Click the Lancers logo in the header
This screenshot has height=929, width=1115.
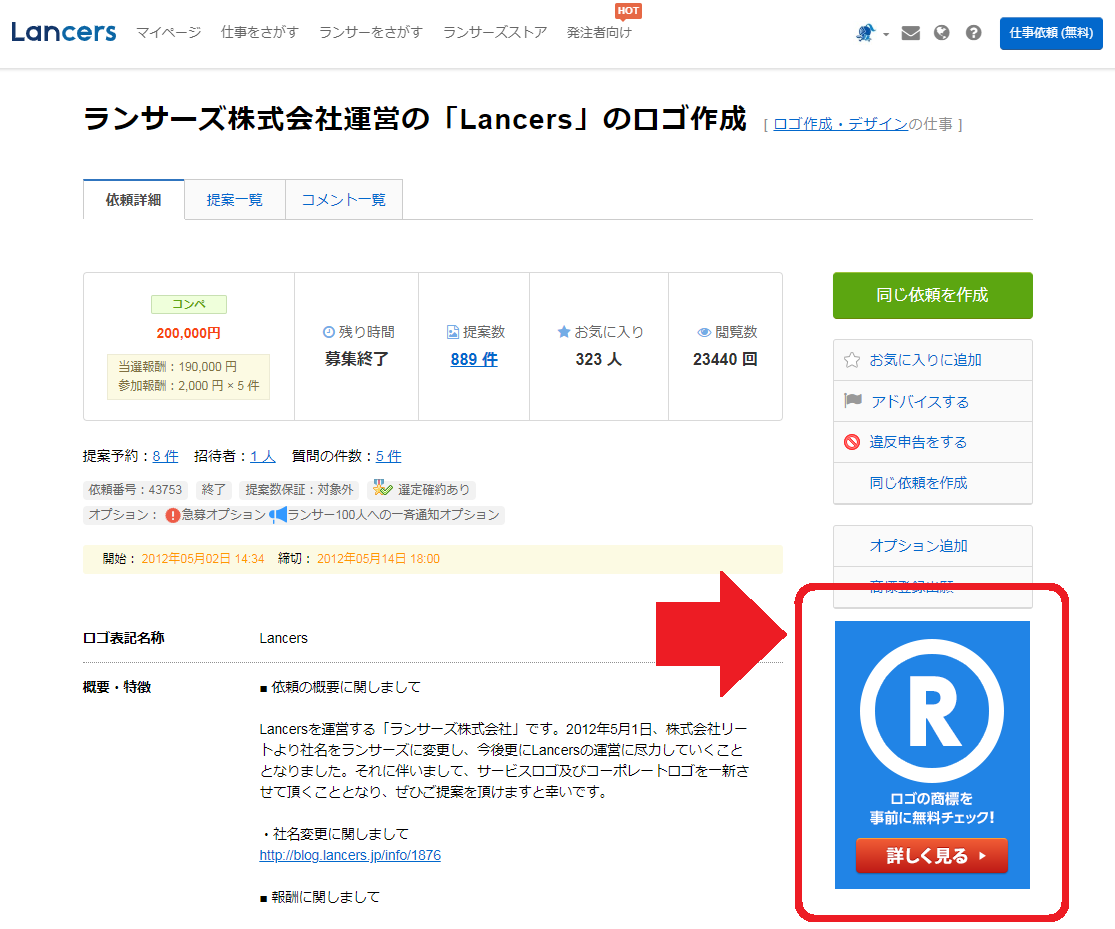point(63,32)
